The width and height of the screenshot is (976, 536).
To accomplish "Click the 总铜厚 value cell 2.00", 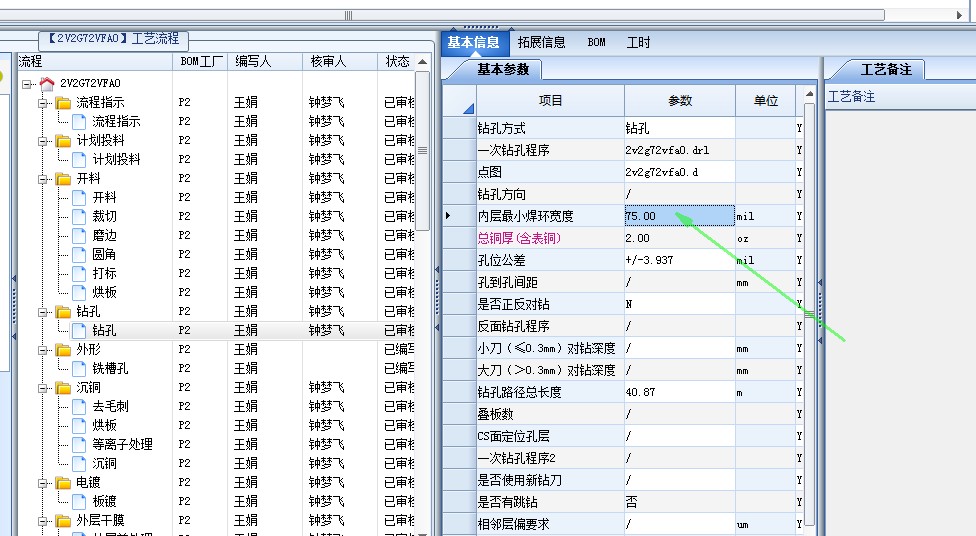I will coord(680,238).
